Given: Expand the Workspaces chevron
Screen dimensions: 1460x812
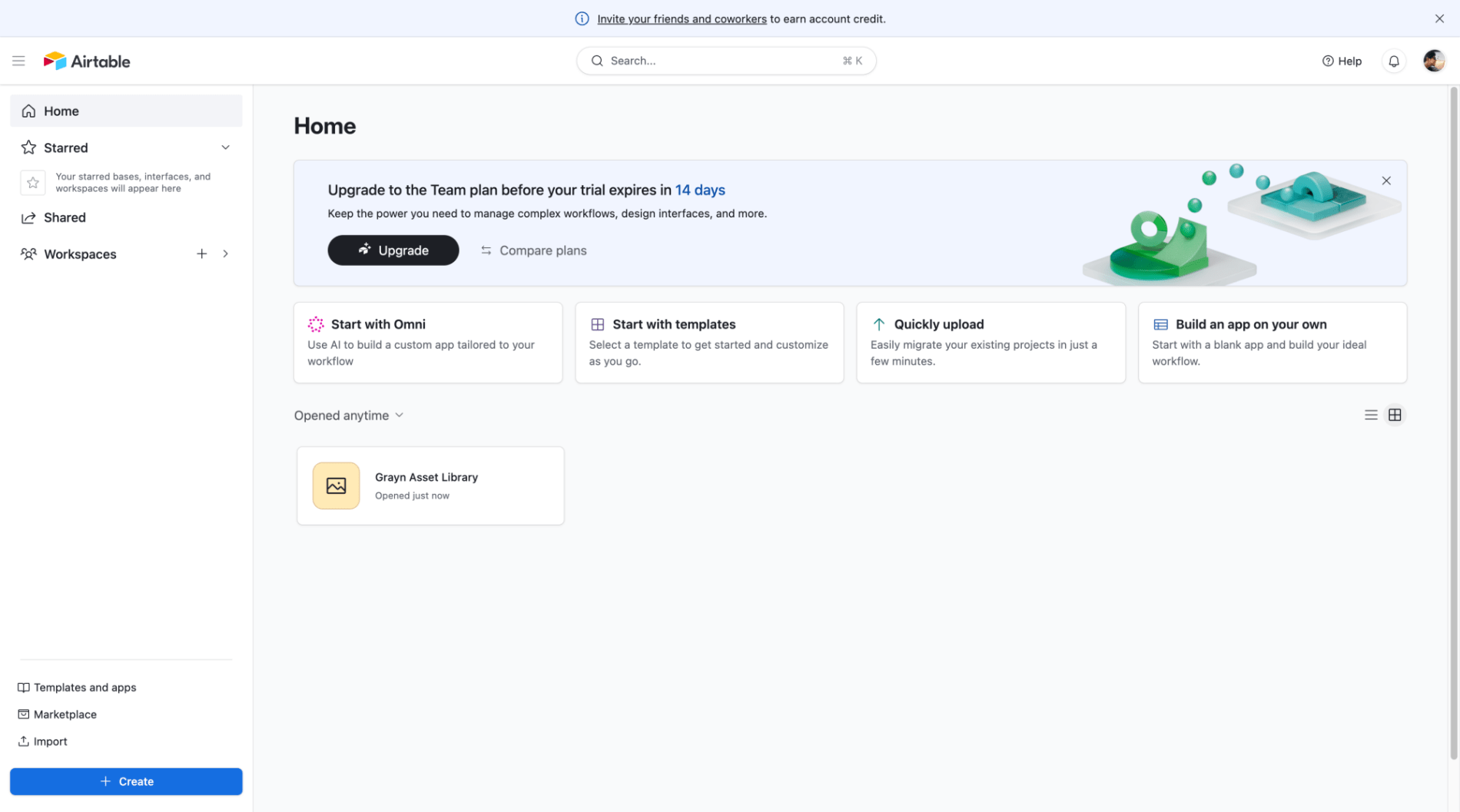Looking at the screenshot, I should 225,254.
